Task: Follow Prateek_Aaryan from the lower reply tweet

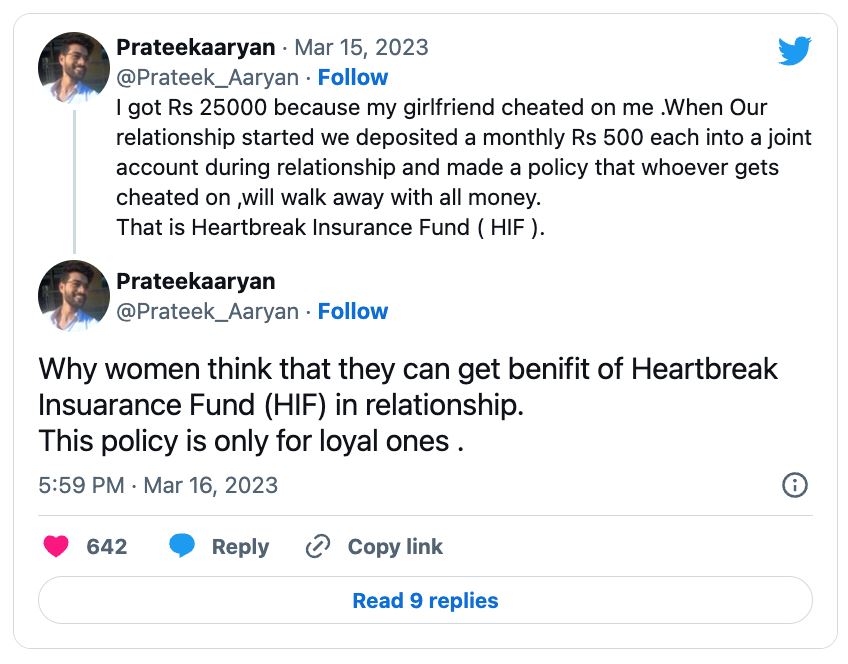Action: (353, 312)
